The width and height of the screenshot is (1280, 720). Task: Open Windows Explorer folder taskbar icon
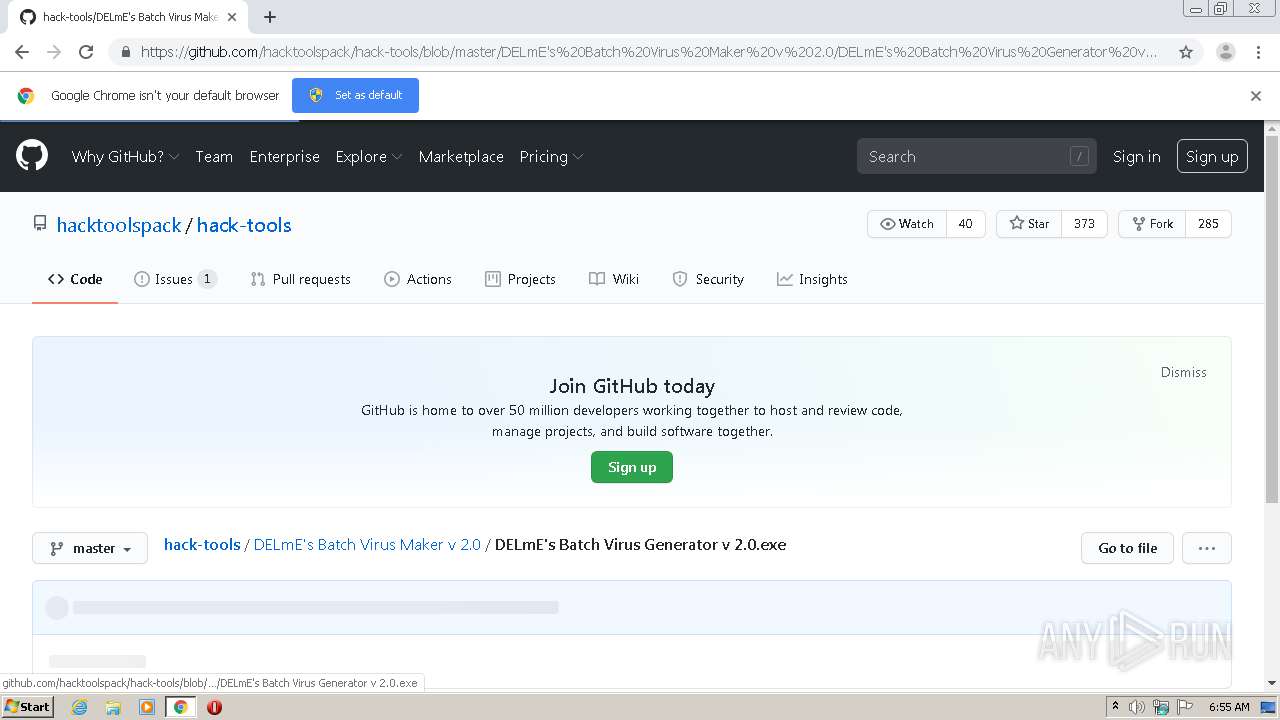pos(113,707)
